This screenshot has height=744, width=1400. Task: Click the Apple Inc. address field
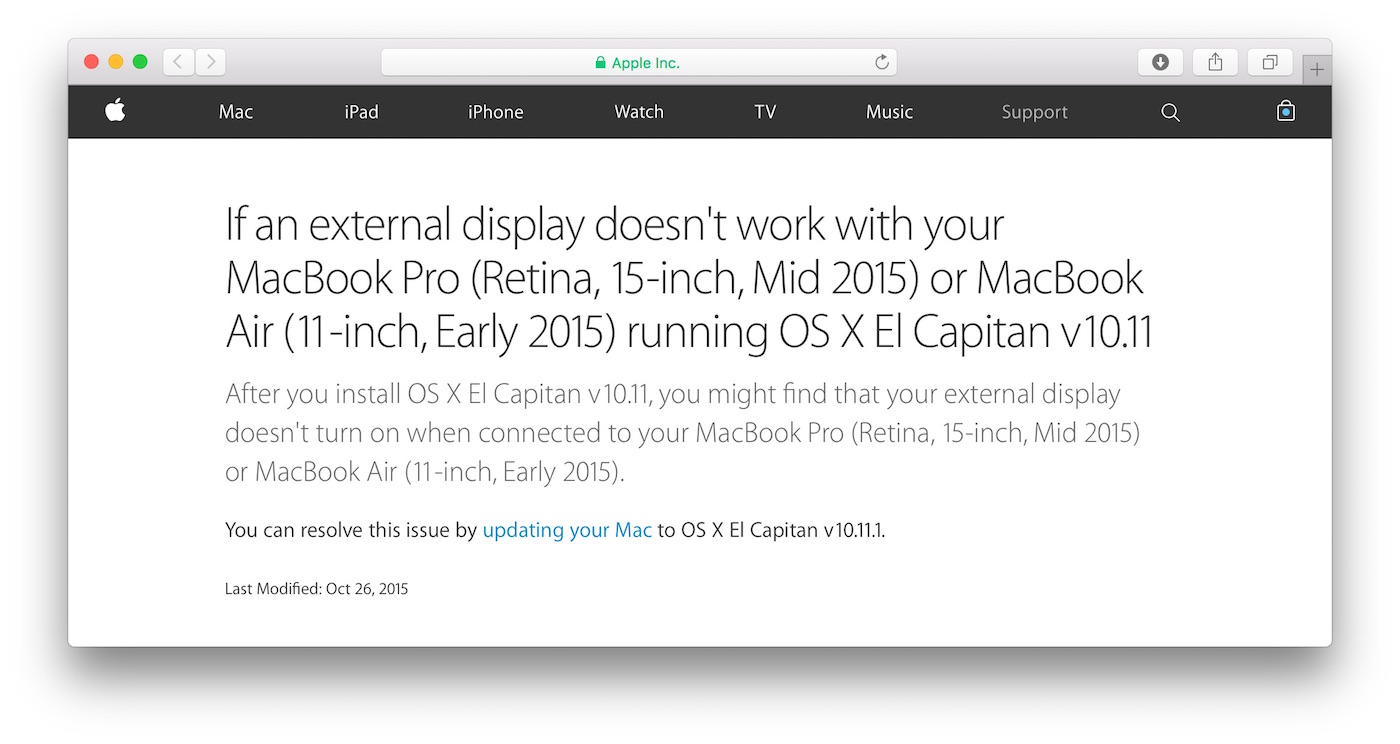(639, 62)
